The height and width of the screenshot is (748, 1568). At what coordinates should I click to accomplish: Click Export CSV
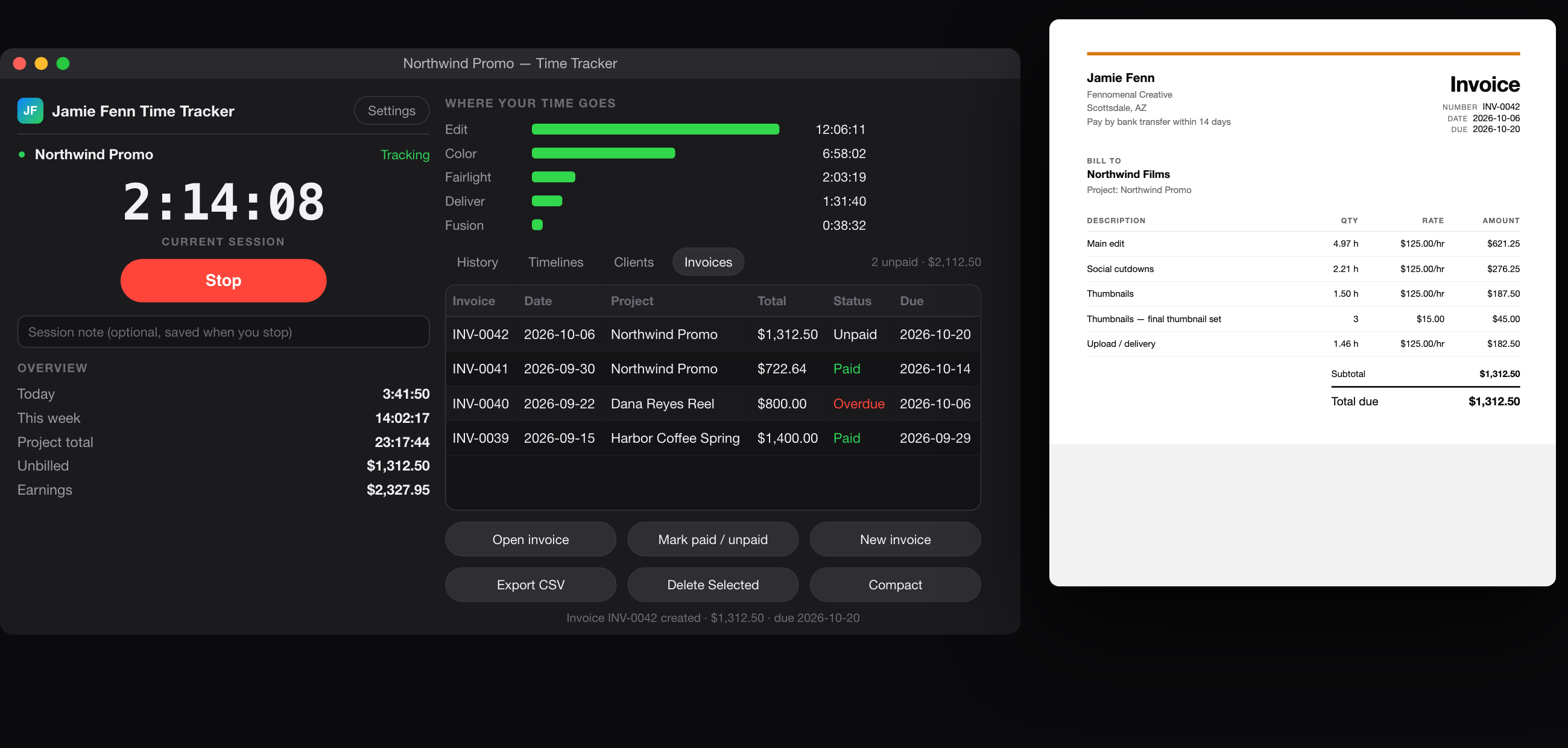pyautogui.click(x=530, y=585)
